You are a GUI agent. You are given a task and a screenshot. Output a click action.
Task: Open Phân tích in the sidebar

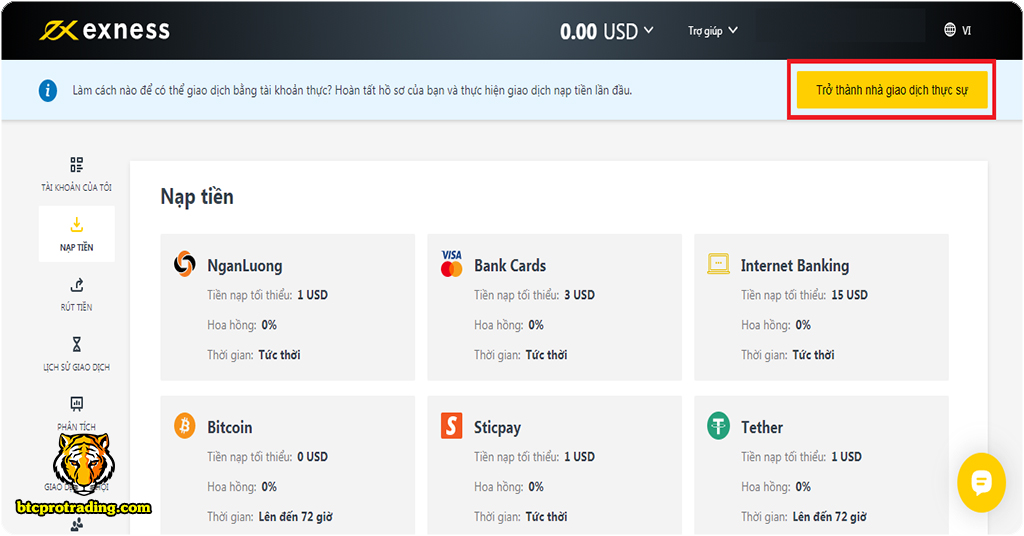77,413
